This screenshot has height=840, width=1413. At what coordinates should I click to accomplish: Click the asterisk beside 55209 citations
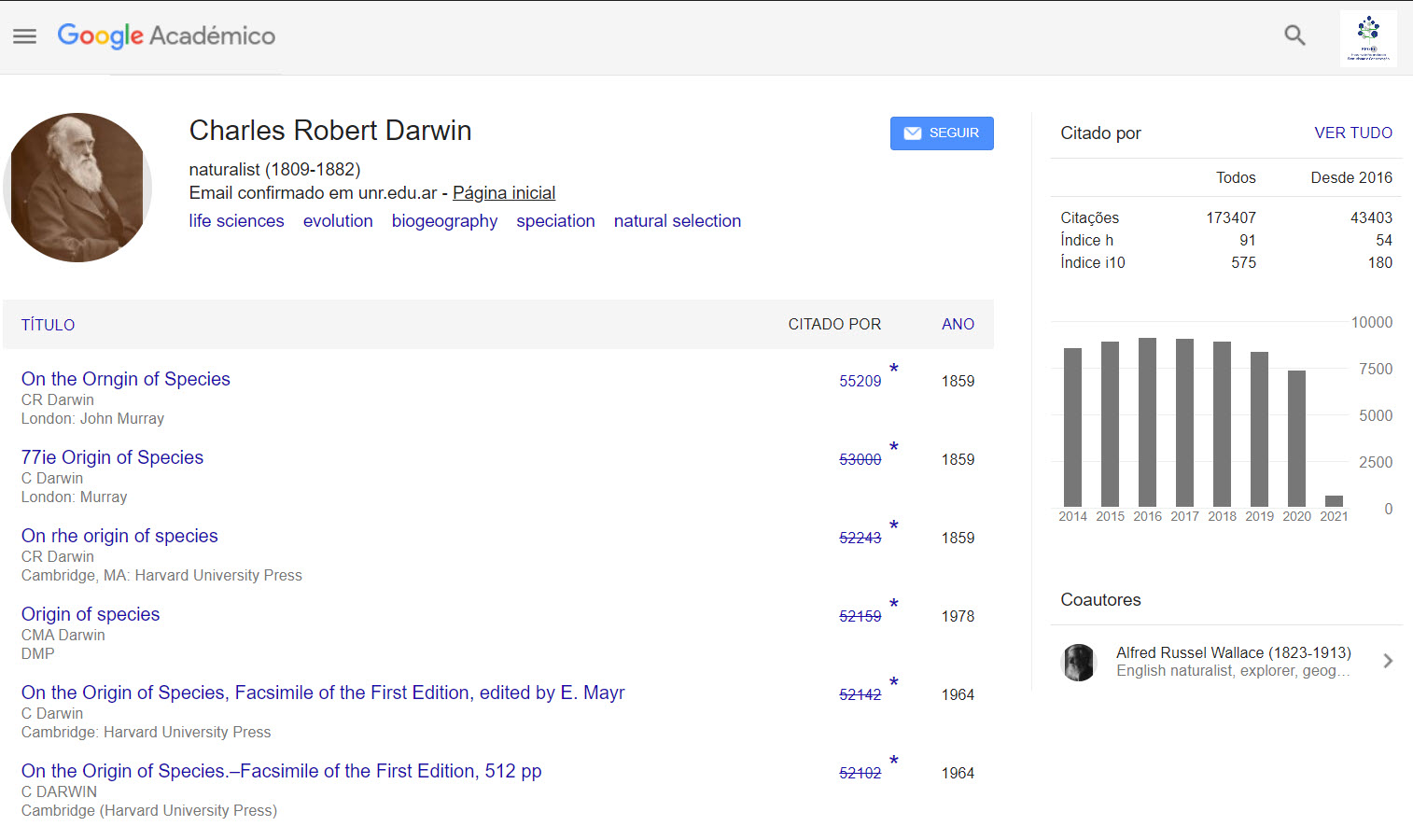click(x=893, y=369)
